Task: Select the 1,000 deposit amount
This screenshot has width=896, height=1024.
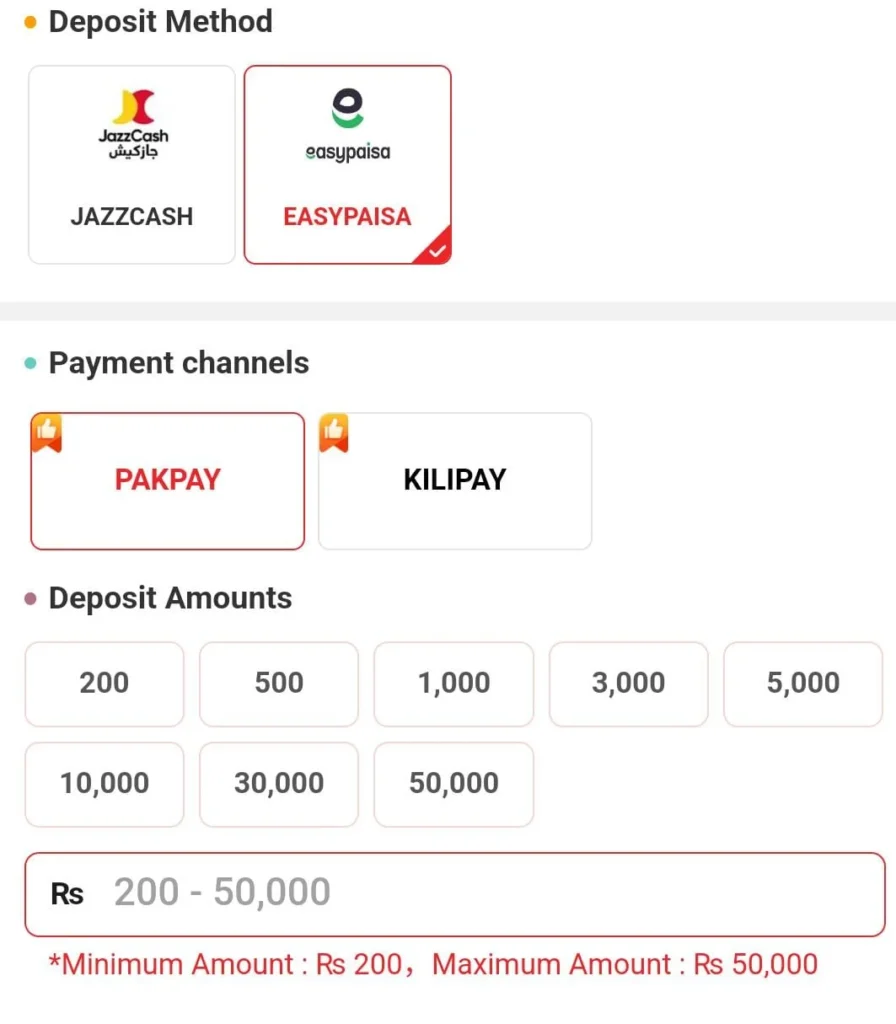Action: click(454, 684)
